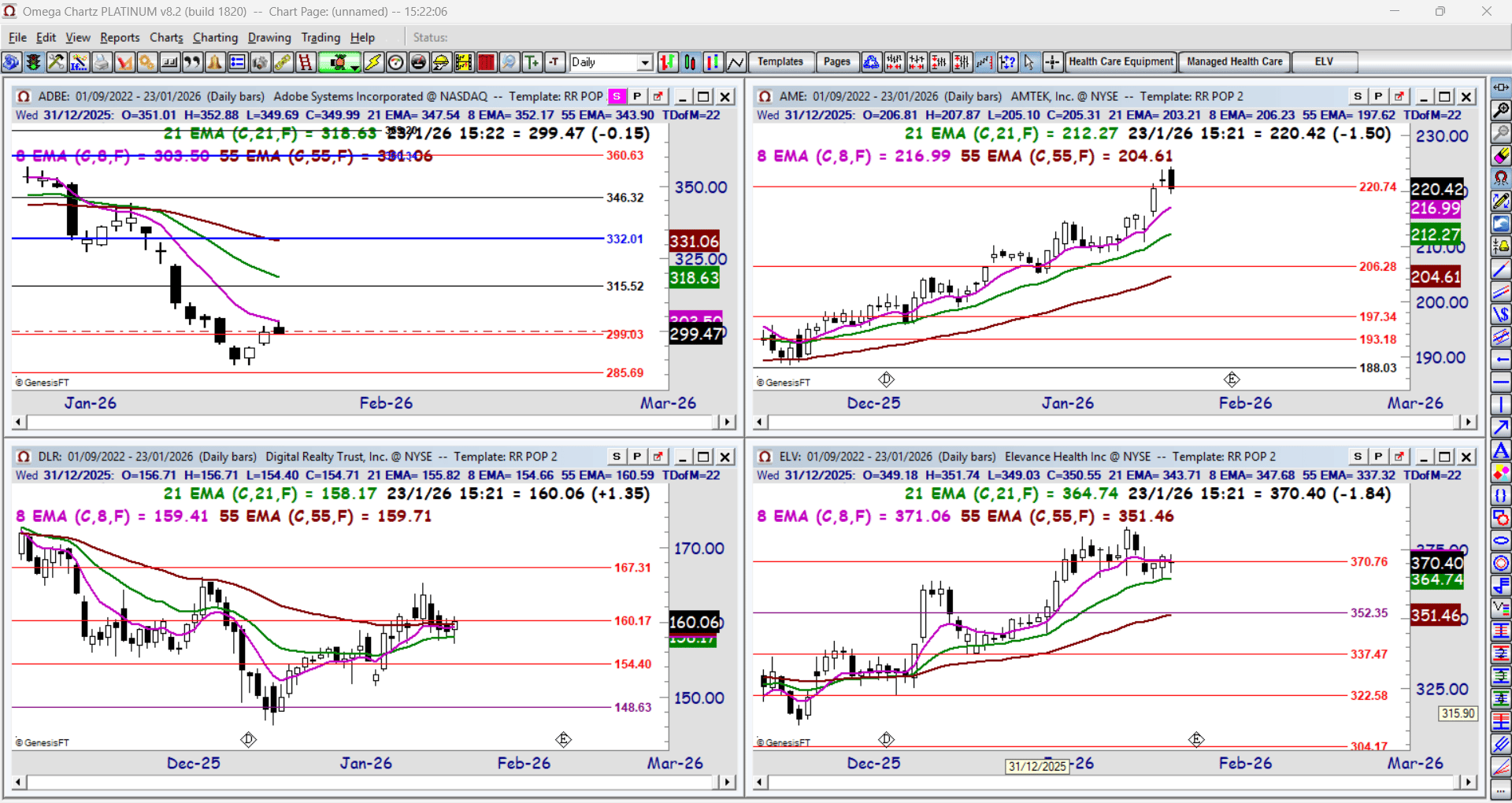
Task: Select the ellipse drawing tool
Action: (x=1501, y=541)
